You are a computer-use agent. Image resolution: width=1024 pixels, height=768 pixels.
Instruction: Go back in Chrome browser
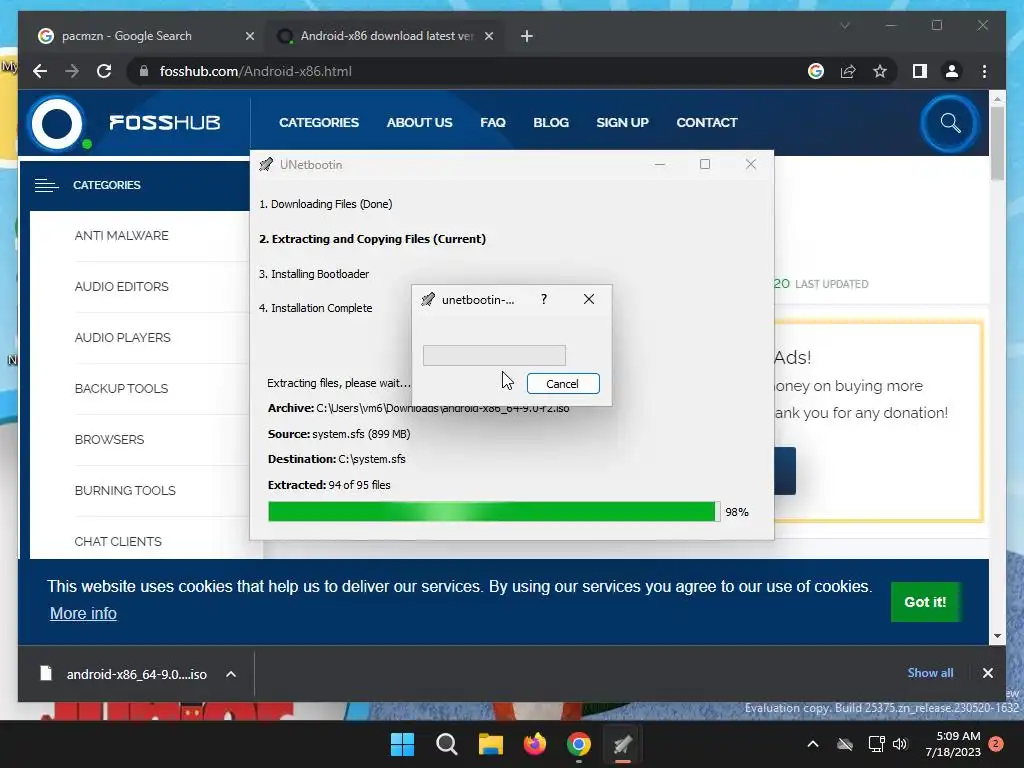coord(40,71)
